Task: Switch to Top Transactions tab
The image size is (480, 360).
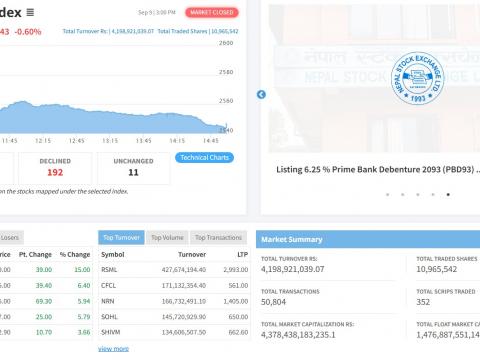Action: point(218,238)
